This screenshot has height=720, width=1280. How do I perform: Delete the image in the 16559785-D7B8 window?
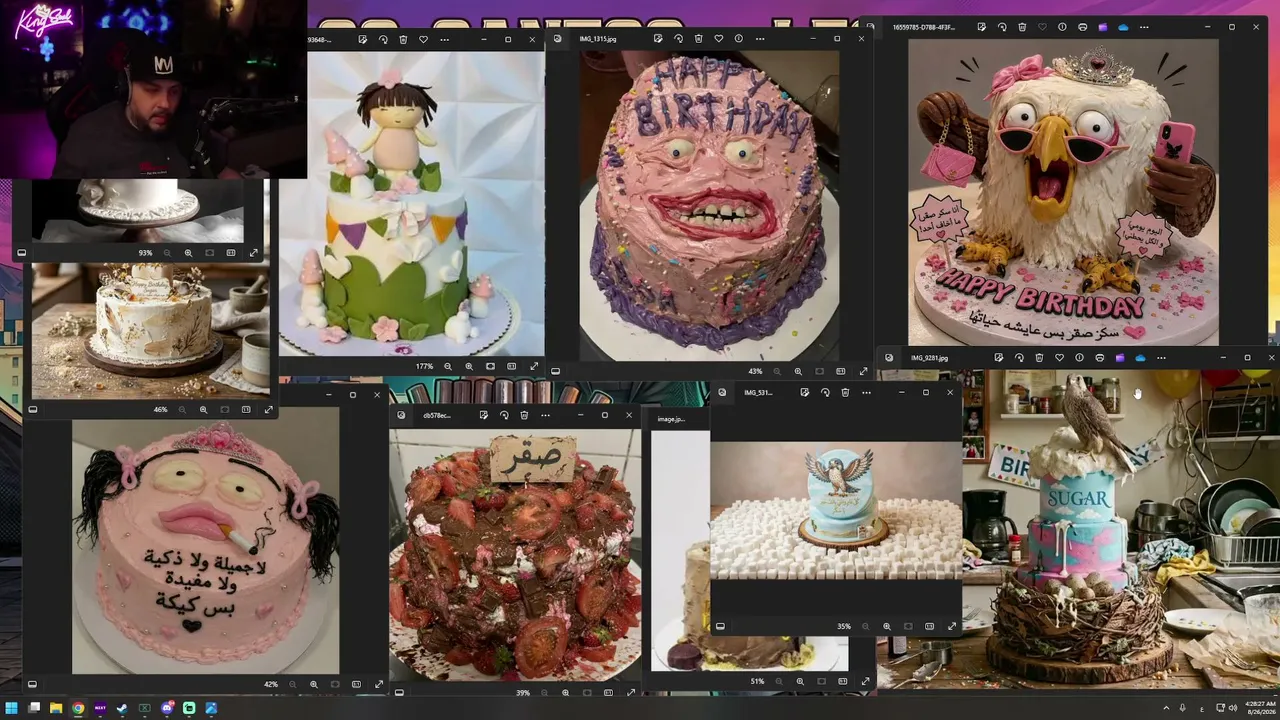point(1022,27)
